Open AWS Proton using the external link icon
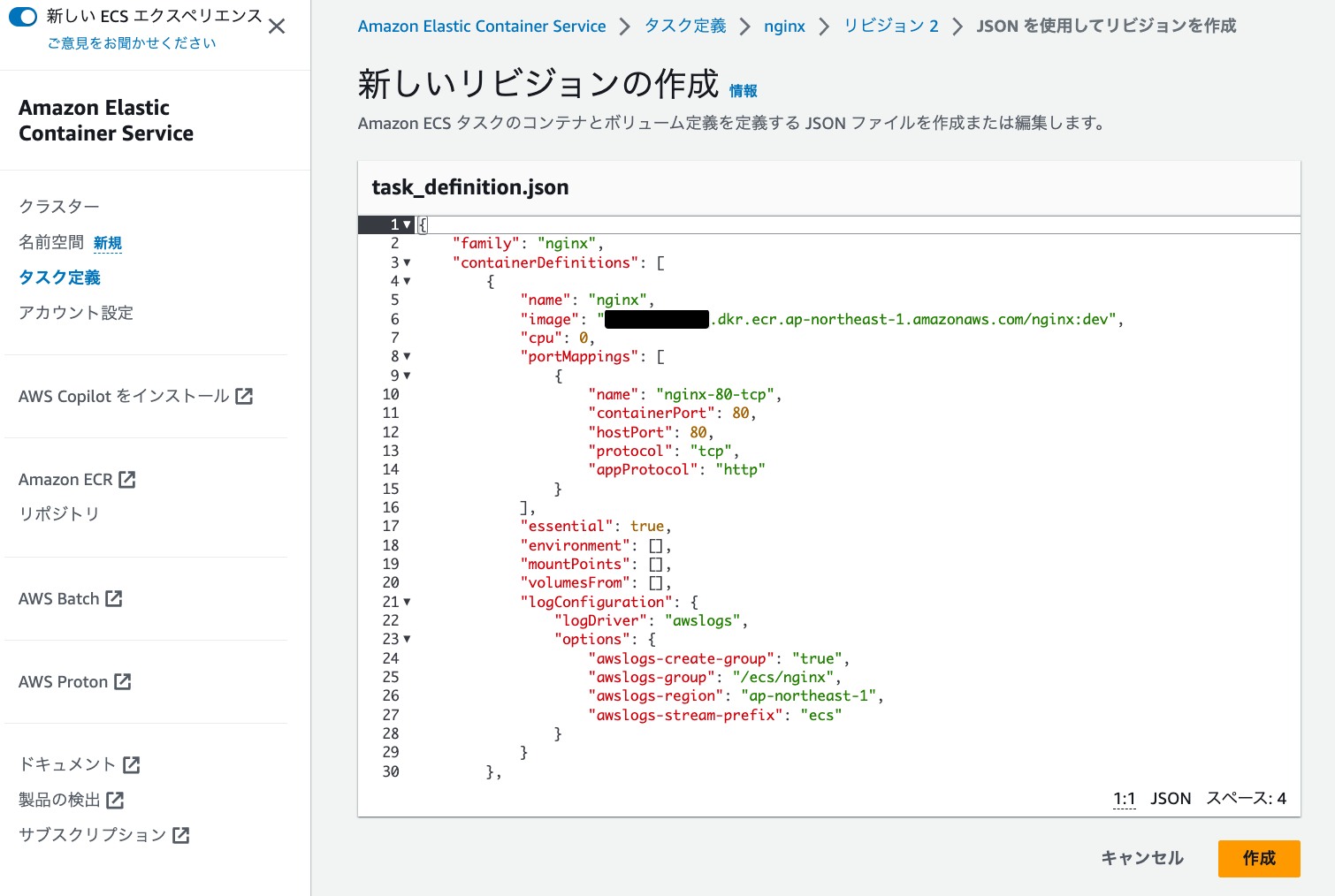The height and width of the screenshot is (896, 1335). pos(125,681)
